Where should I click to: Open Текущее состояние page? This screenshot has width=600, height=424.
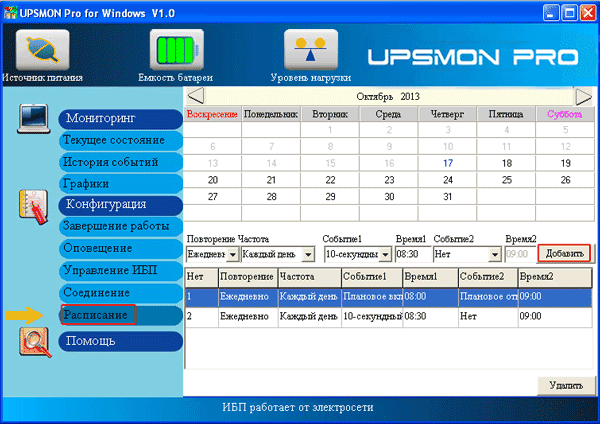click(121, 140)
